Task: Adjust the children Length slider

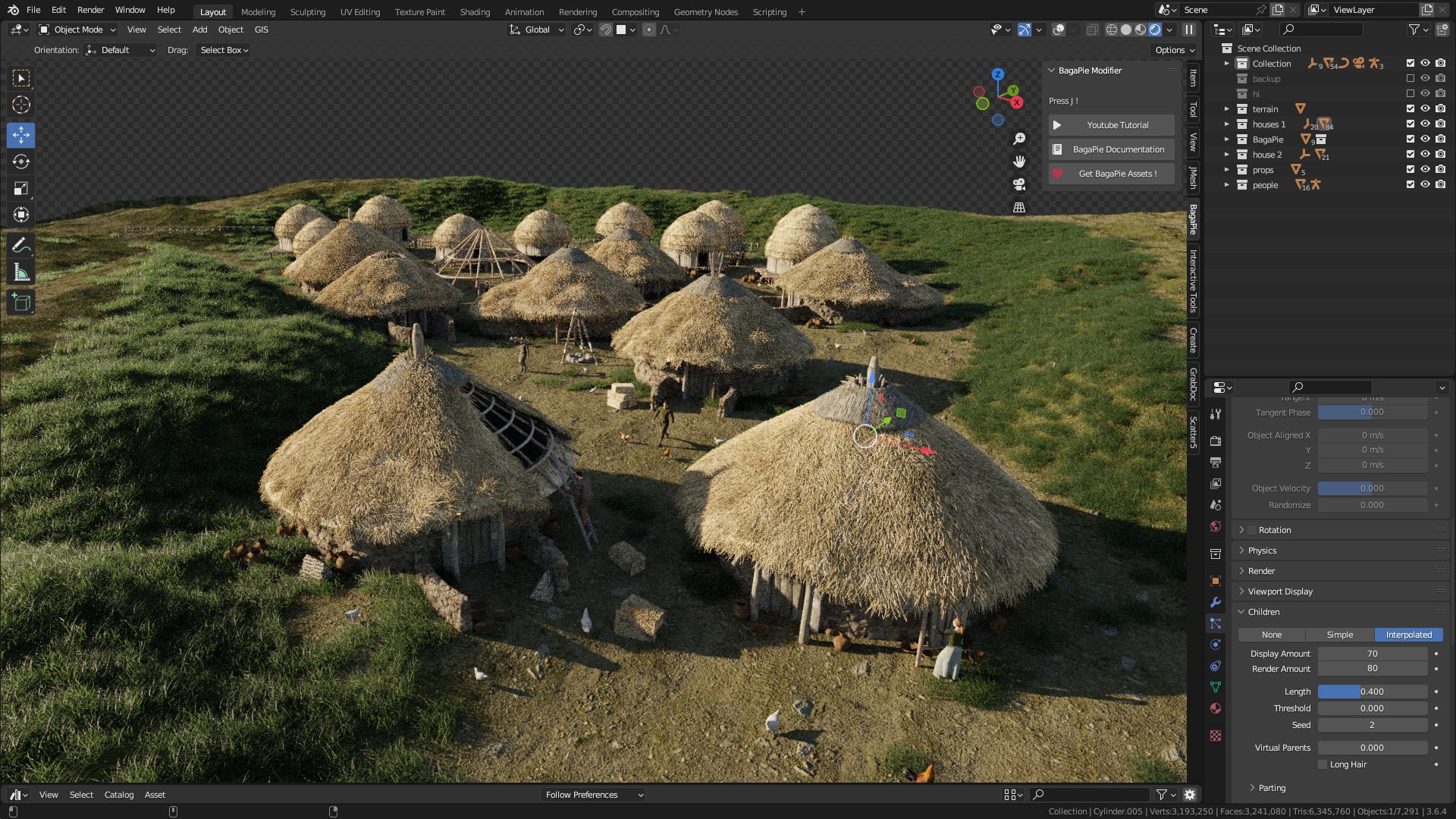Action: pos(1373,692)
